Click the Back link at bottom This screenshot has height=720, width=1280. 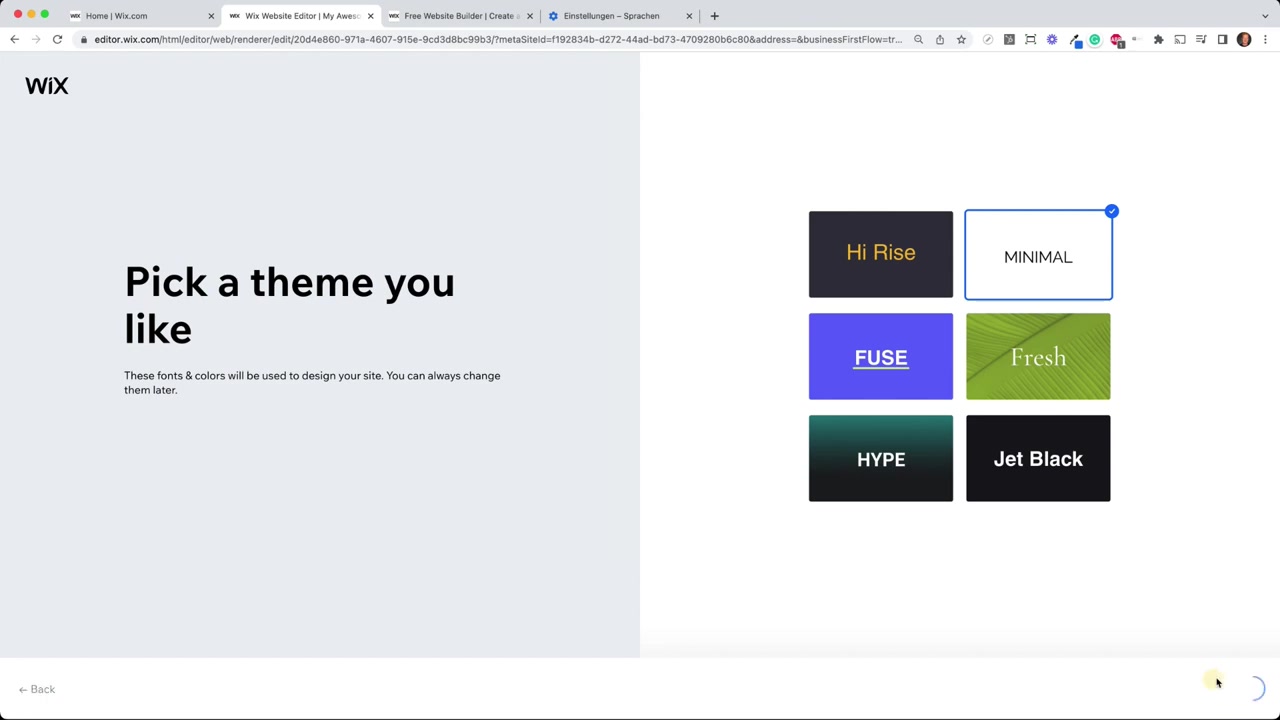(x=37, y=689)
